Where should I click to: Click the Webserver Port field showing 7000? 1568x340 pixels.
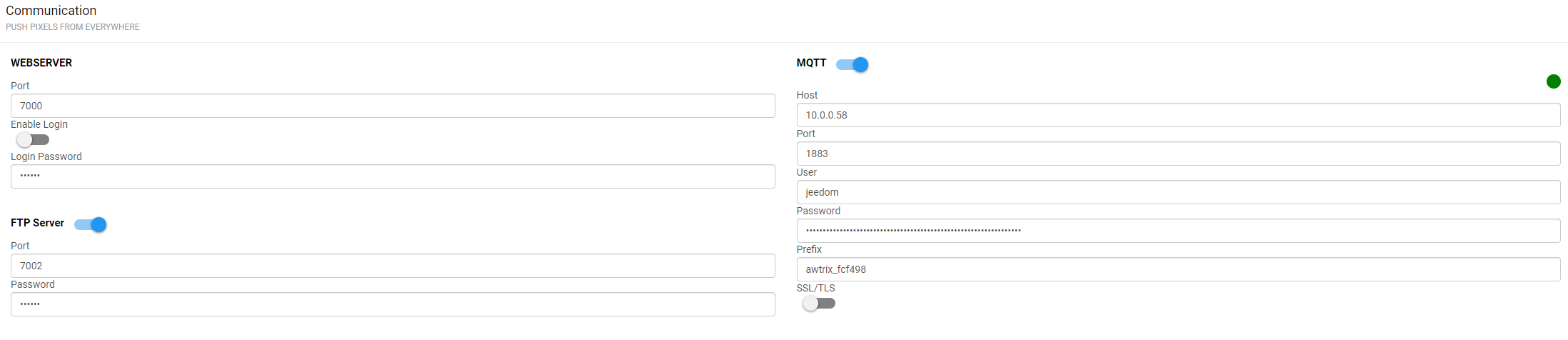[392, 106]
